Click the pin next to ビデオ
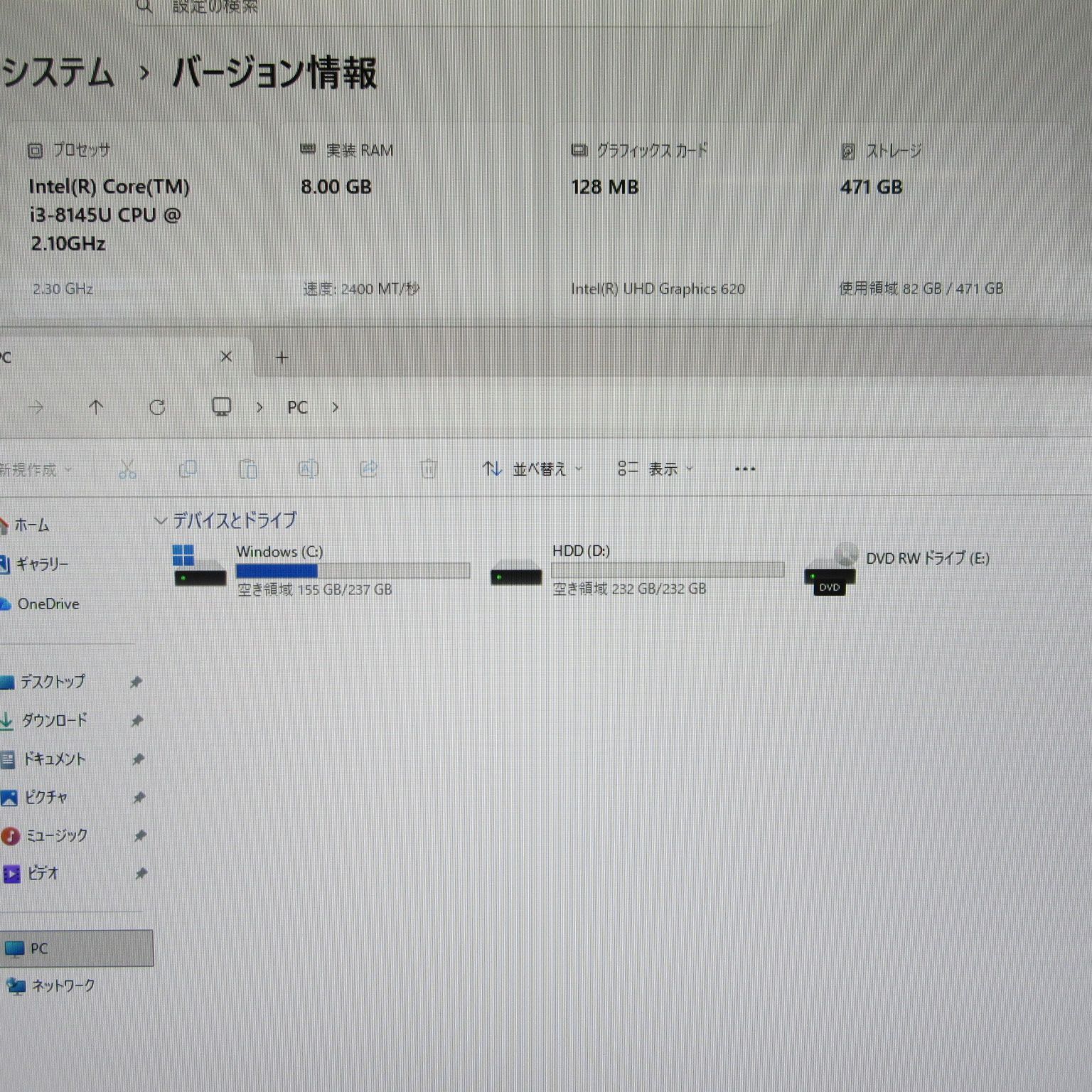This screenshot has height=1092, width=1092. click(141, 873)
